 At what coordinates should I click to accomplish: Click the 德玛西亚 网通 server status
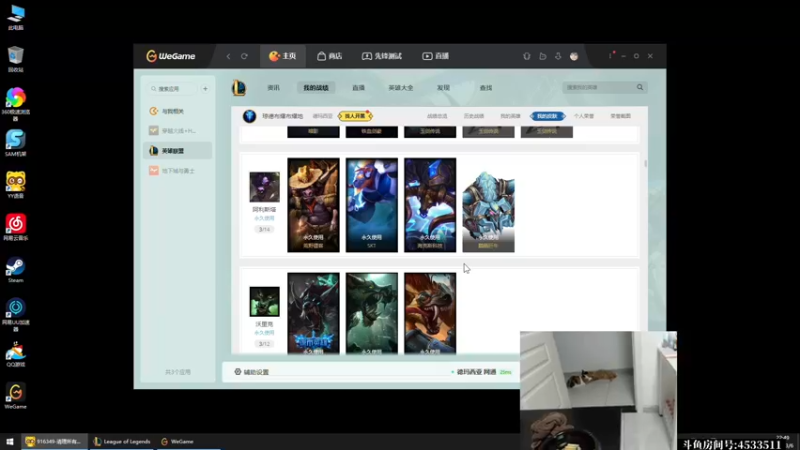click(x=481, y=372)
